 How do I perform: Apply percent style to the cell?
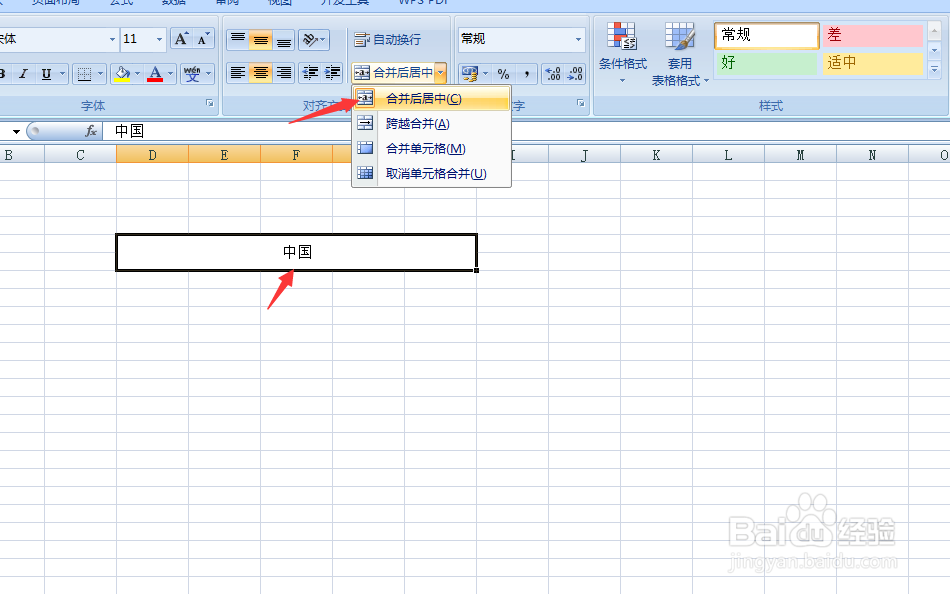click(x=504, y=73)
